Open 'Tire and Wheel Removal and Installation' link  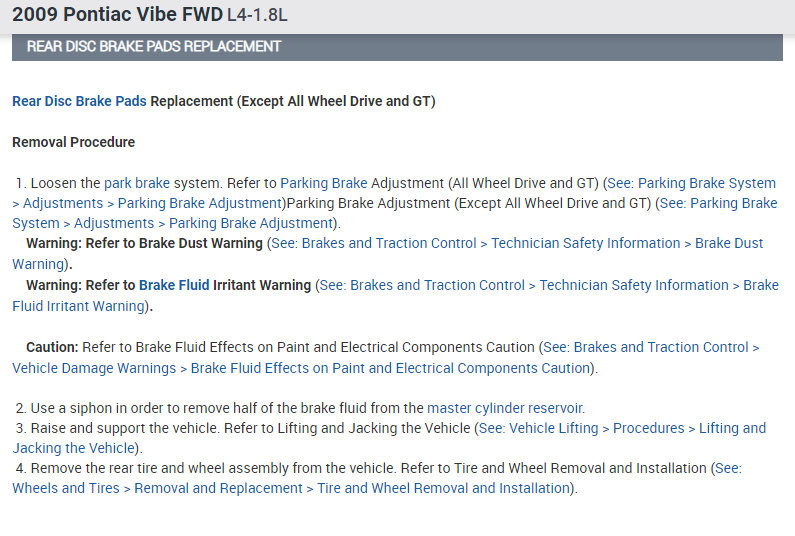[x=443, y=488]
